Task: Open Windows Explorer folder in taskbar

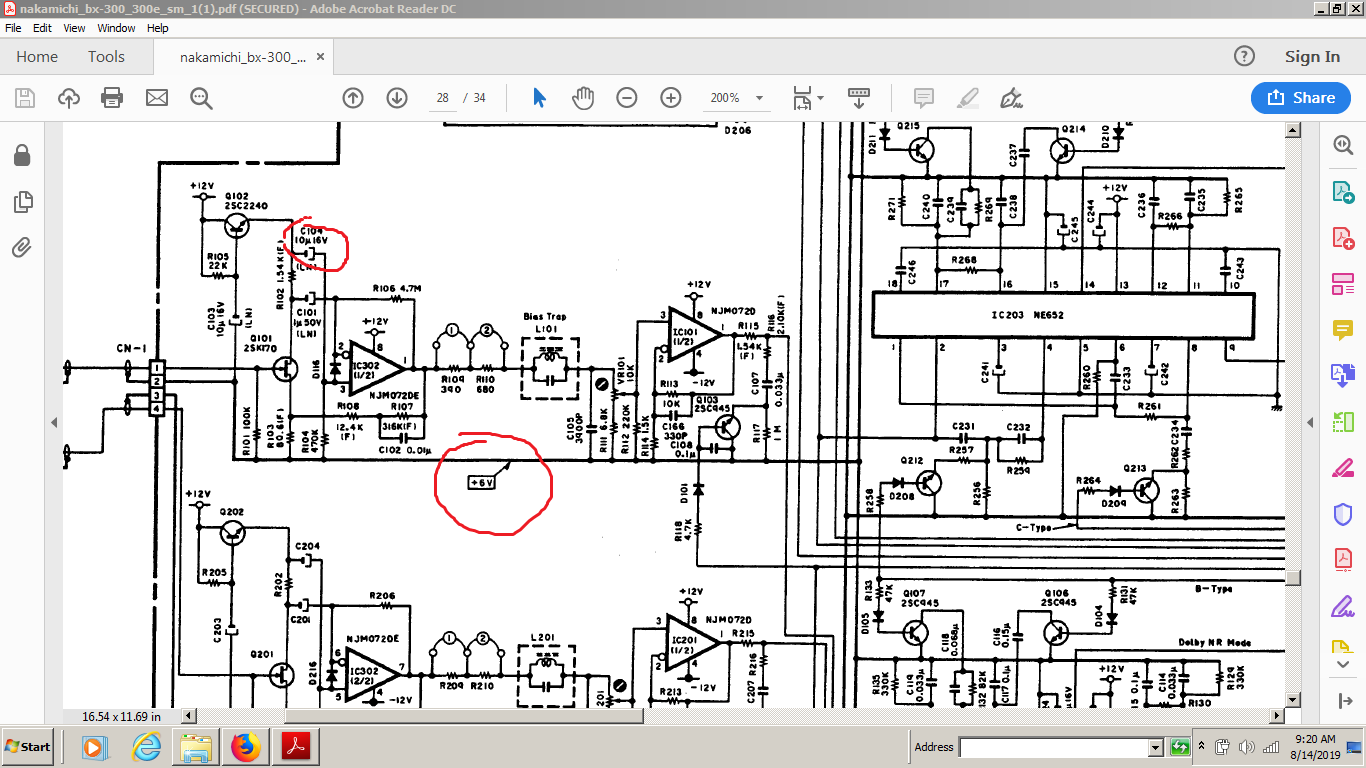Action: [x=195, y=746]
